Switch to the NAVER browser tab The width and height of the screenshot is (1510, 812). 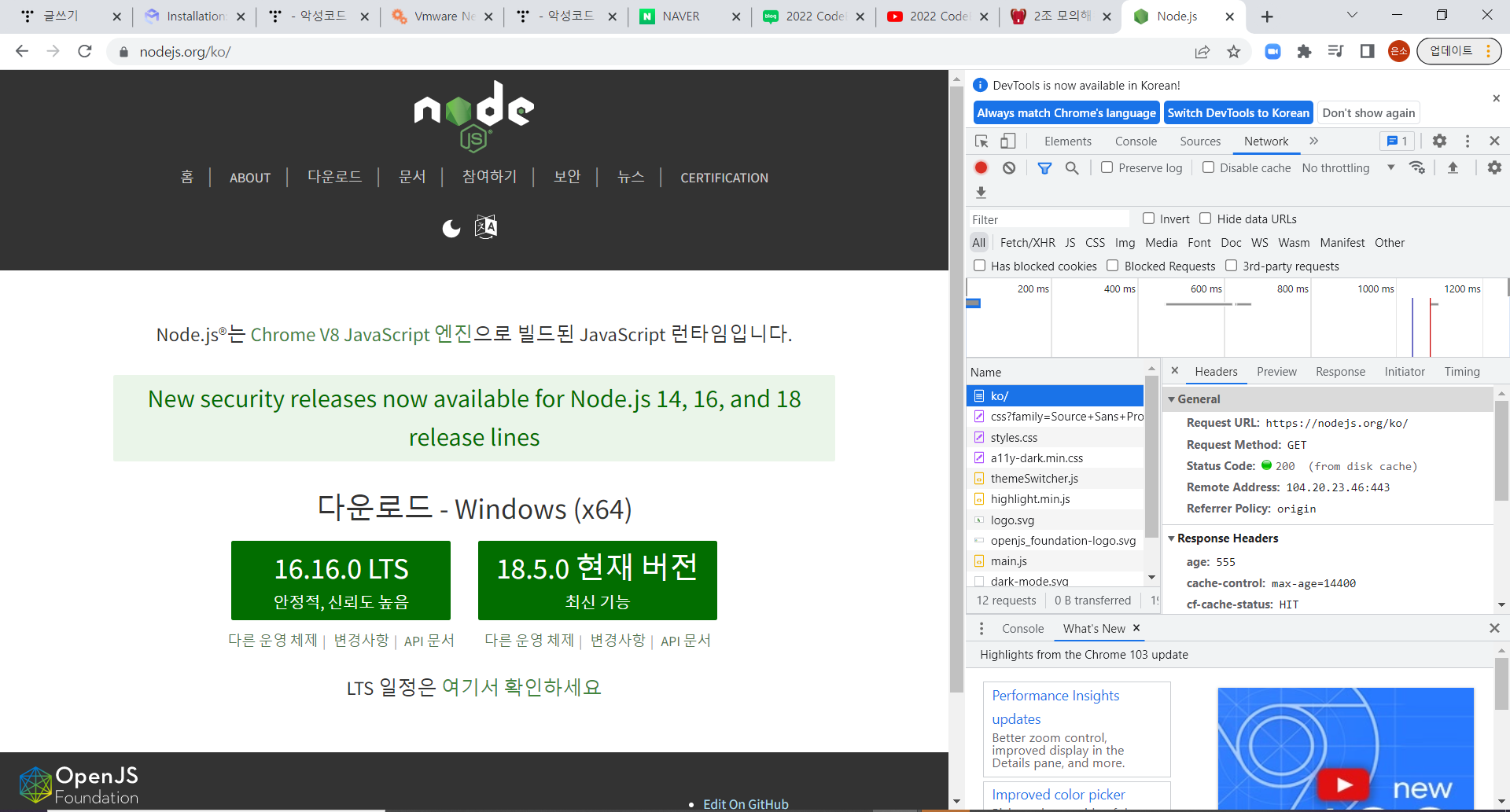(689, 17)
